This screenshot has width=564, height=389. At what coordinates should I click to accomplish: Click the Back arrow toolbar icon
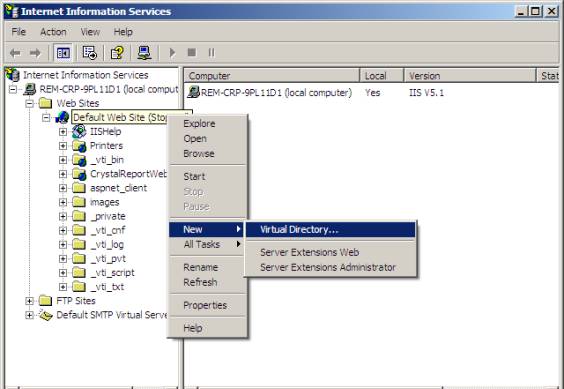click(15, 53)
